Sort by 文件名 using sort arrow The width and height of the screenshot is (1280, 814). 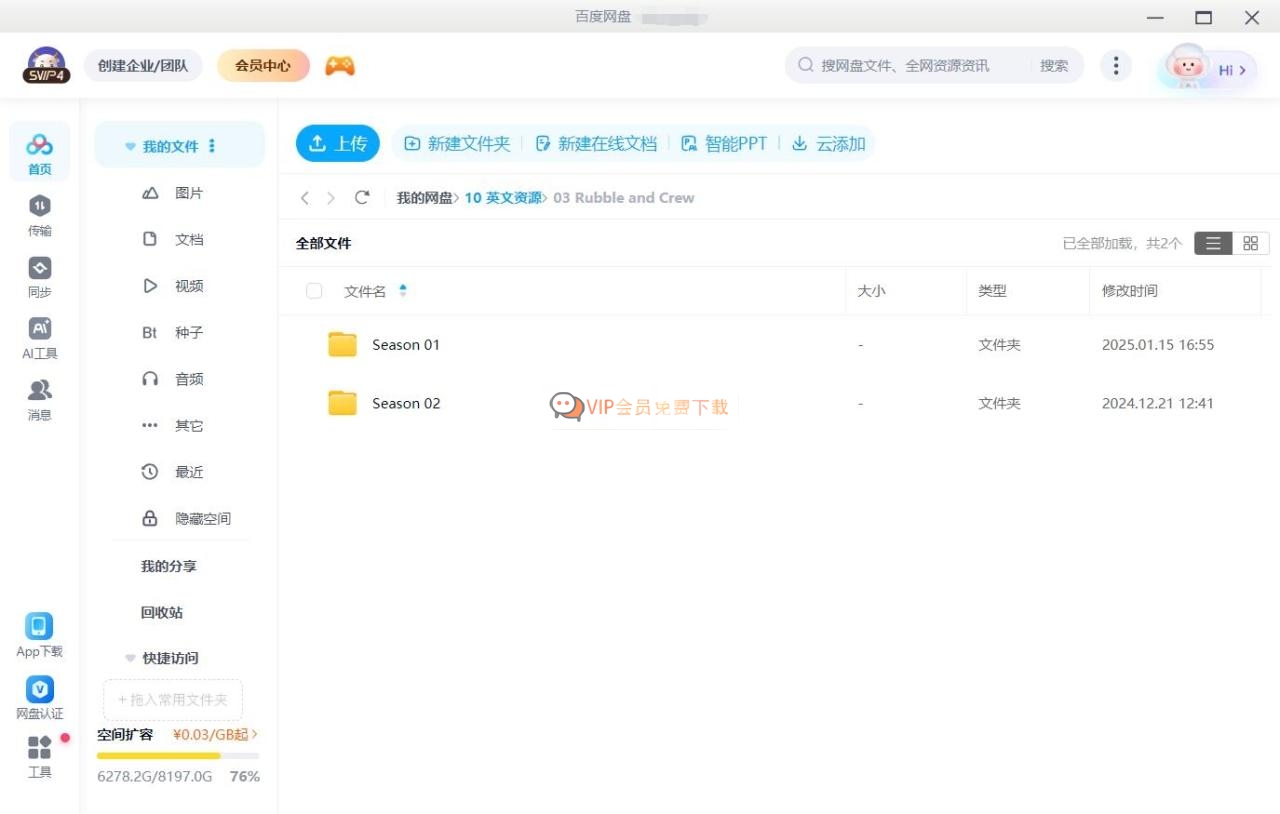point(403,291)
